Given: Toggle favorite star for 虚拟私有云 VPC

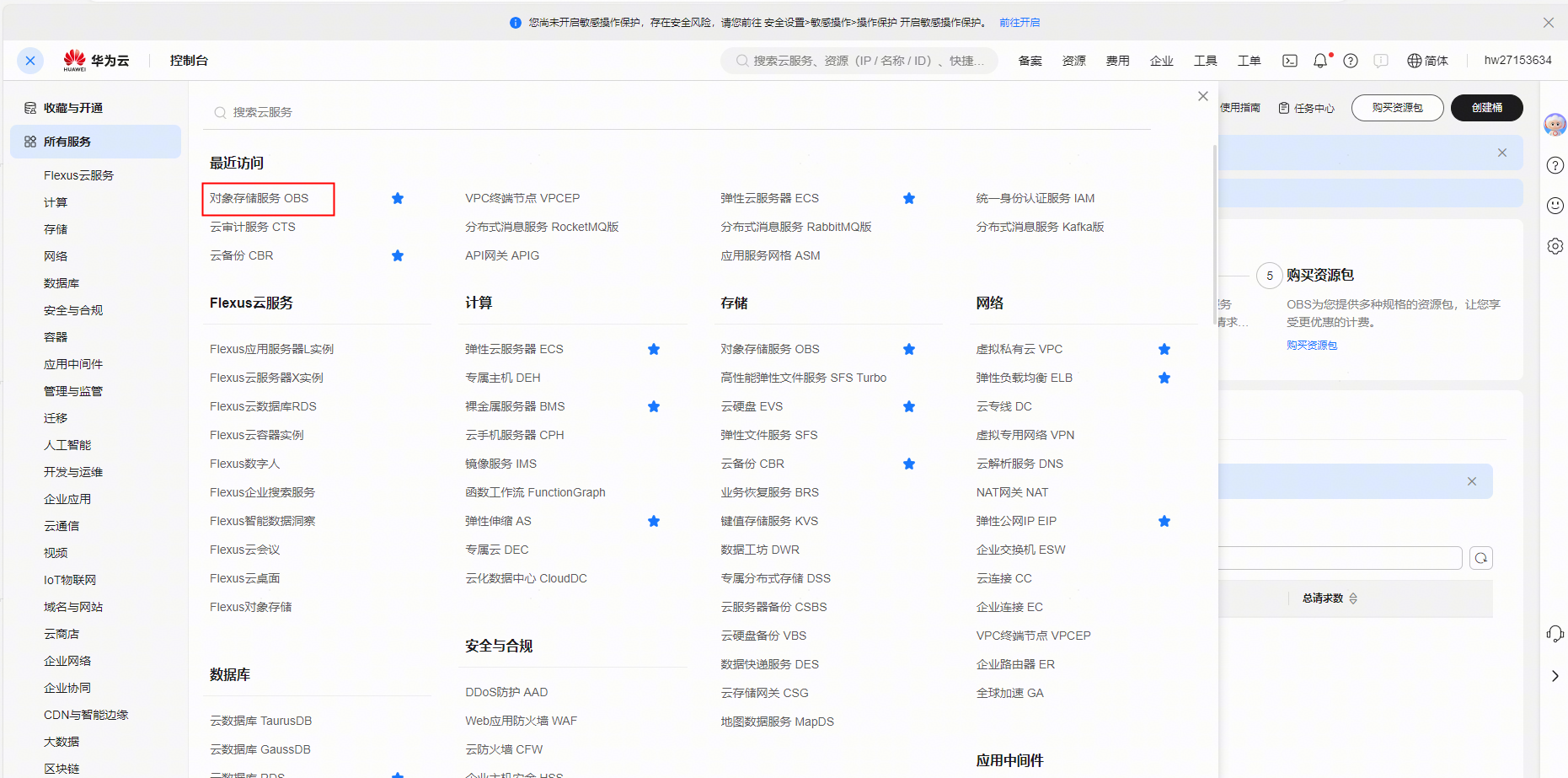Looking at the screenshot, I should click(x=1164, y=349).
